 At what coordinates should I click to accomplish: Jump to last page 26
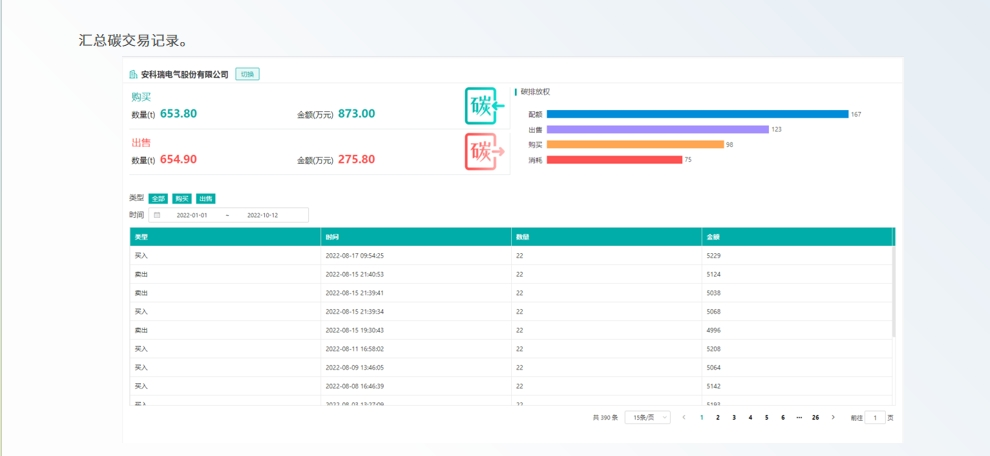[x=816, y=417]
